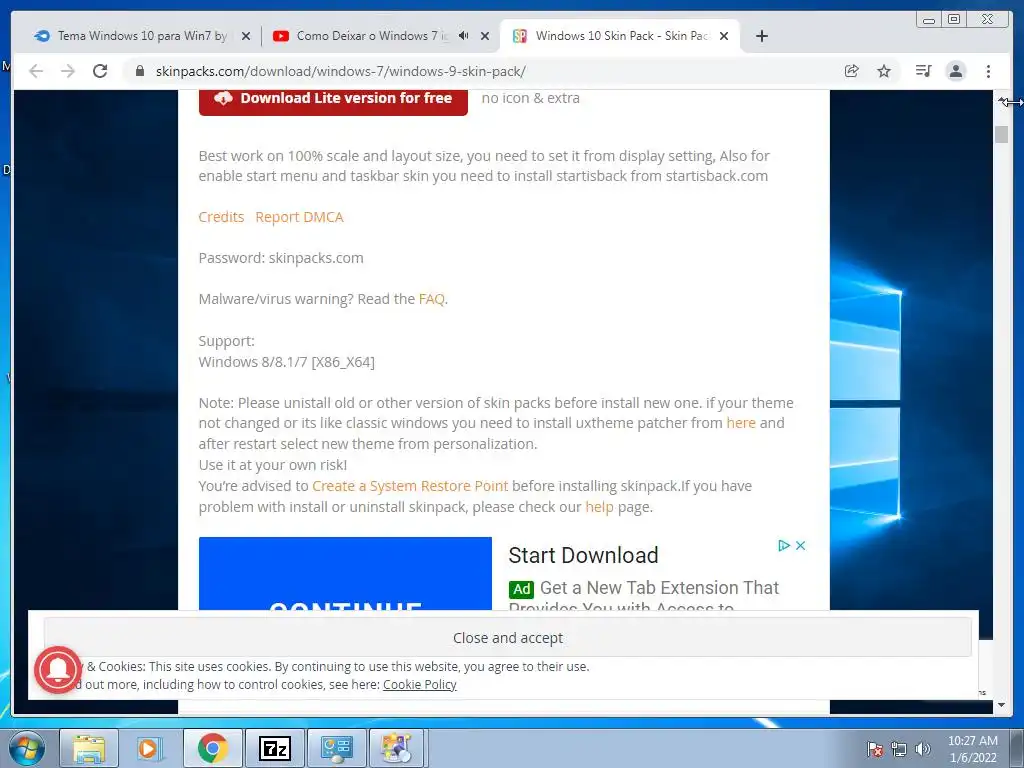Open the Control Panel taskbar item
The height and width of the screenshot is (768, 1024).
[336, 748]
